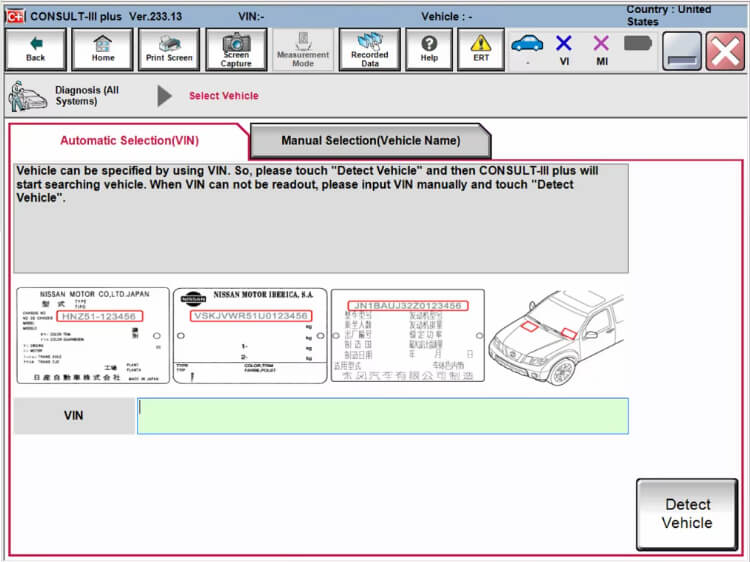Screen dimensions: 750x562
Task: Click the truck VIN location illustration
Action: click(556, 337)
